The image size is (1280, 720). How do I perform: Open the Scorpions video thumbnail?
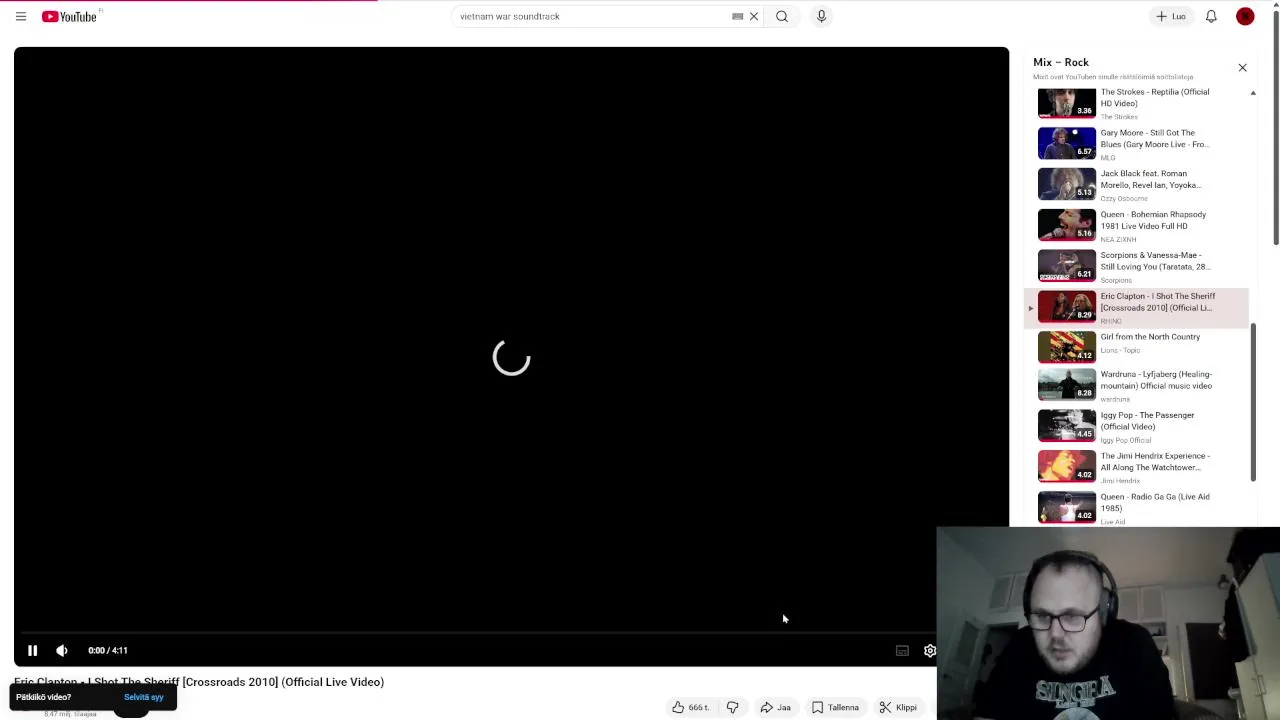(x=1066, y=267)
